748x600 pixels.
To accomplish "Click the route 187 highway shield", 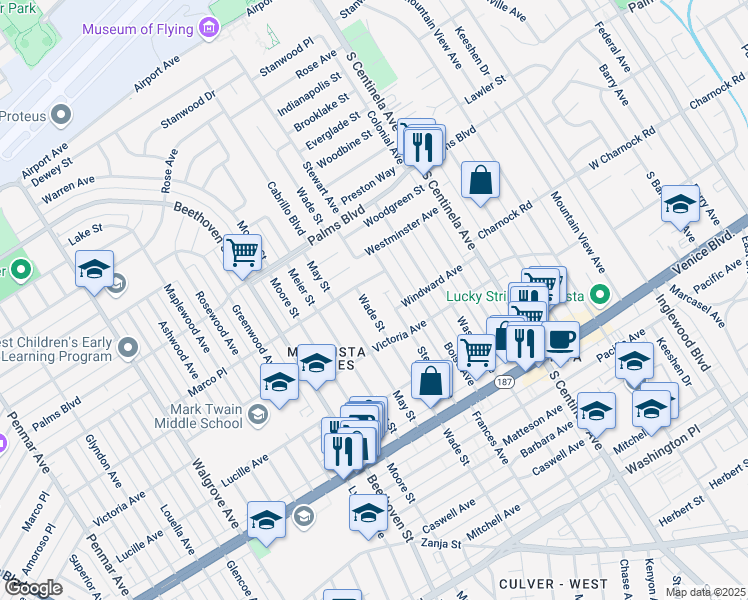I will [504, 382].
